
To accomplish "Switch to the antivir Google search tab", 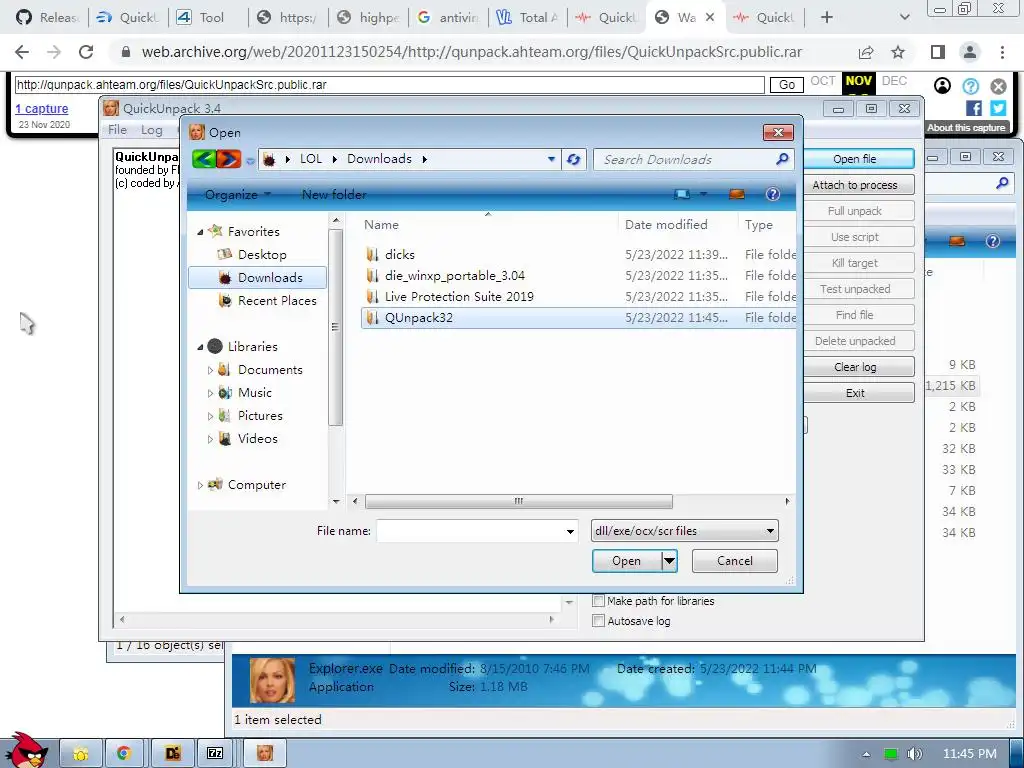I will (x=448, y=18).
